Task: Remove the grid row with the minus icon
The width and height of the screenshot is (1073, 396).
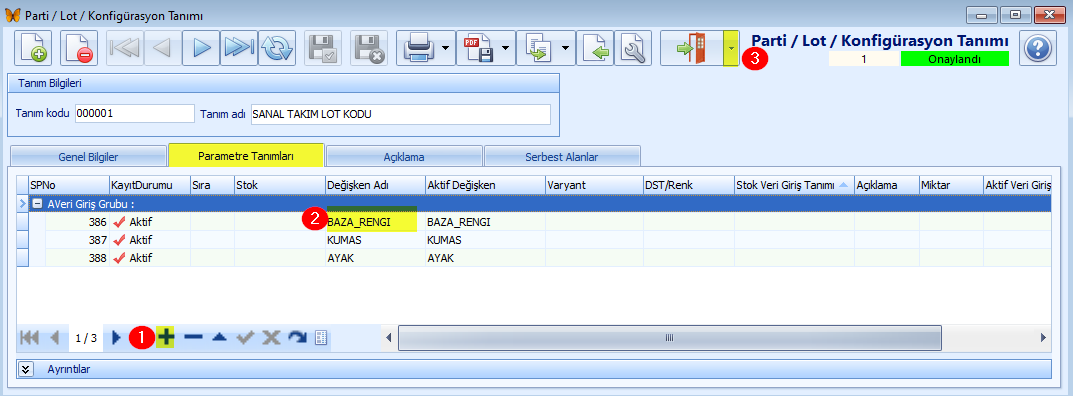Action: pyautogui.click(x=193, y=337)
